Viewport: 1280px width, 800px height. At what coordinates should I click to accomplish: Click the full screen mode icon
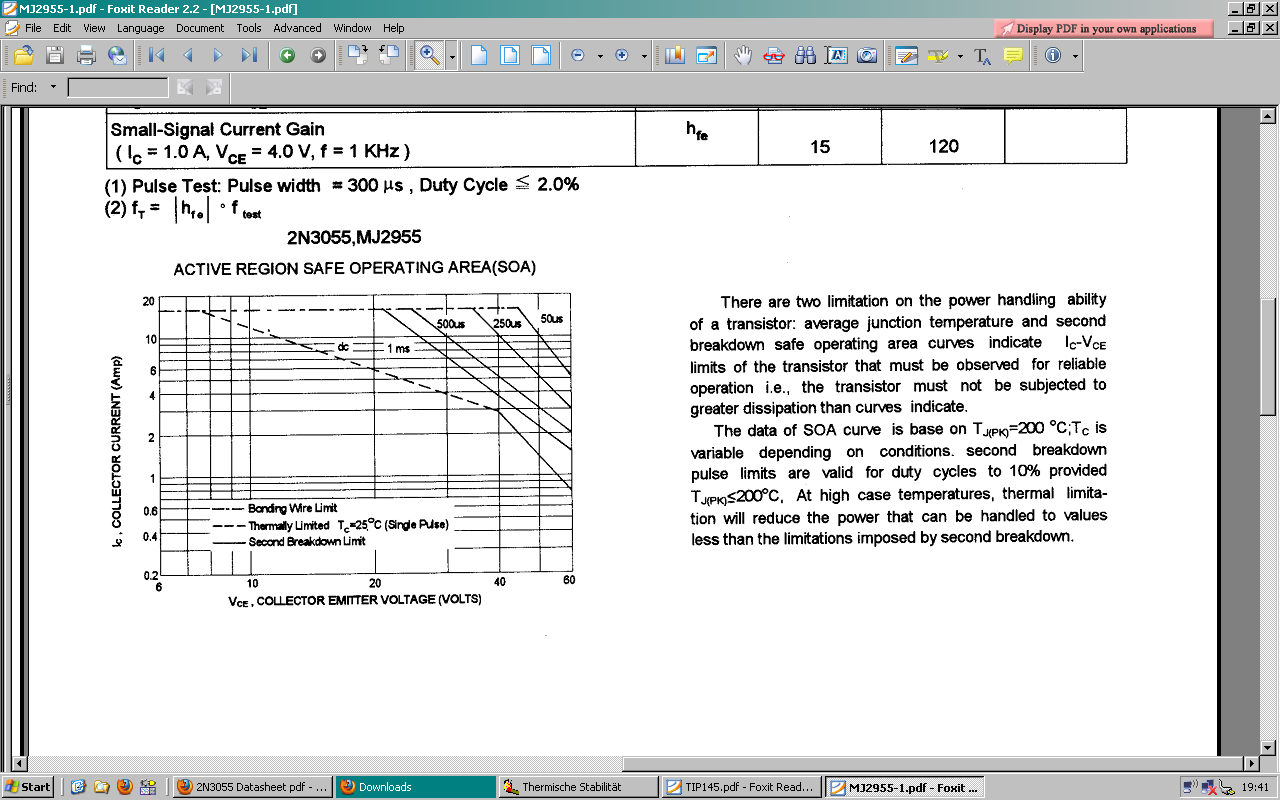coord(707,55)
